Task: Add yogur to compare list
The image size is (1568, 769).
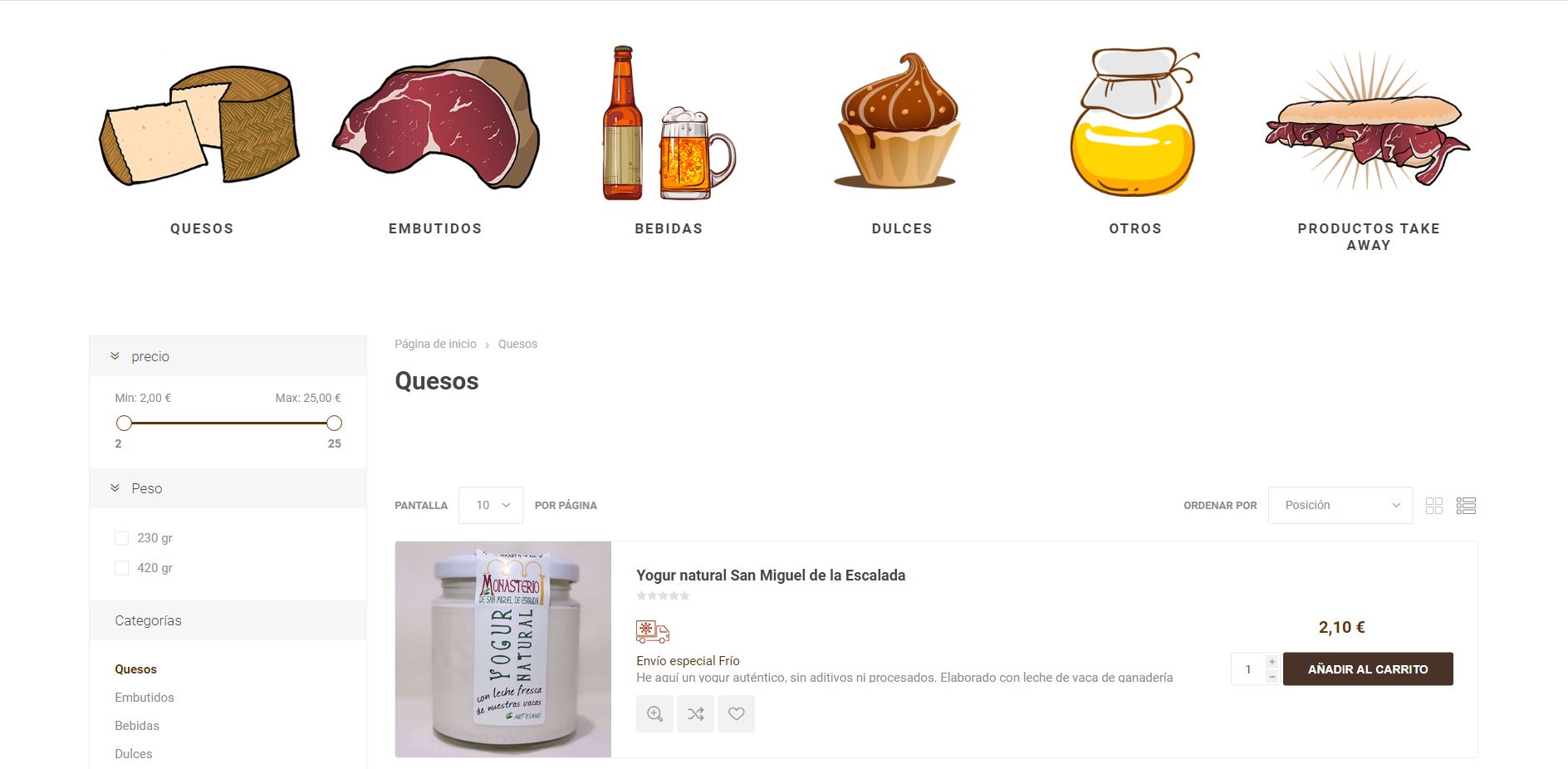Action: pyautogui.click(x=695, y=713)
